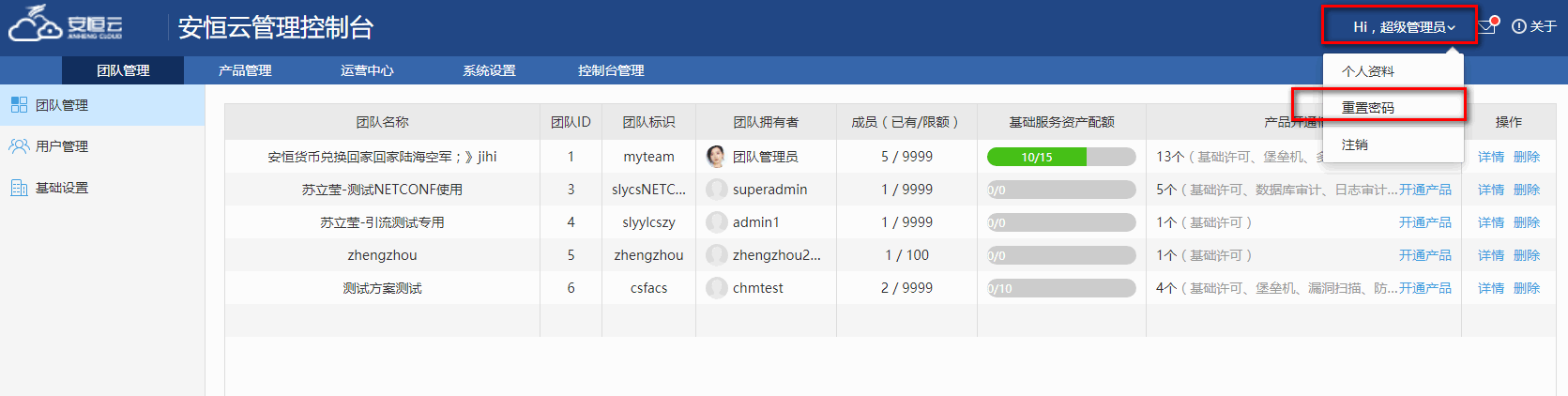Open the mail notification envelope icon
1568x396 pixels.
[1488, 26]
